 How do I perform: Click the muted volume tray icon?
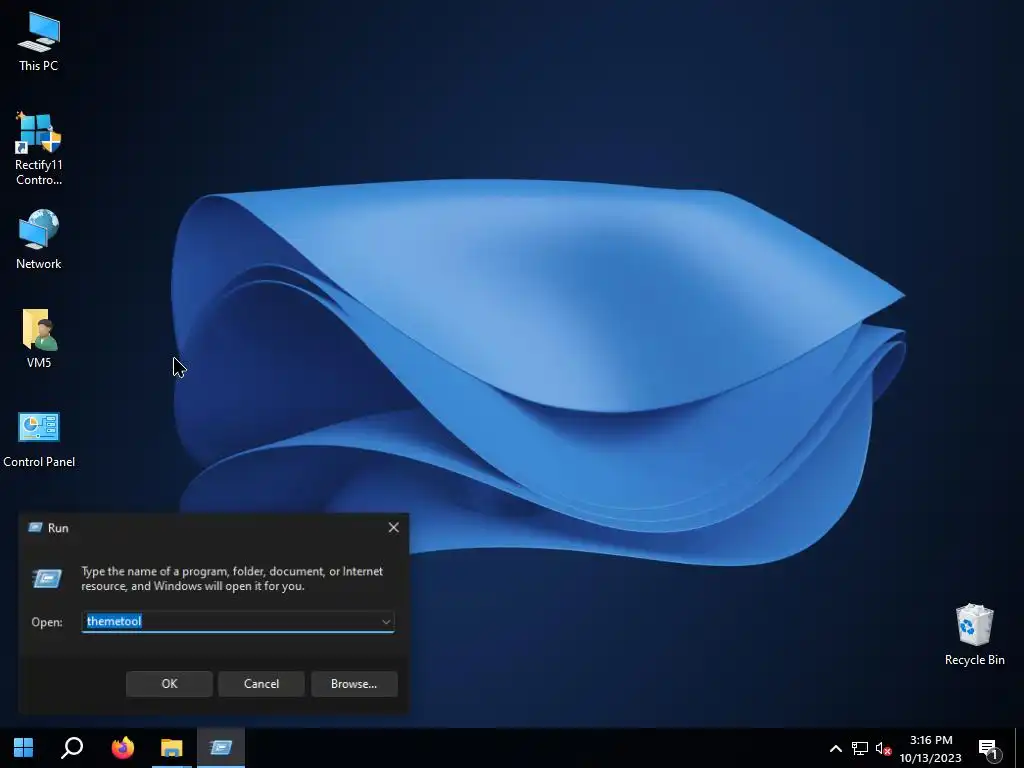[883, 748]
